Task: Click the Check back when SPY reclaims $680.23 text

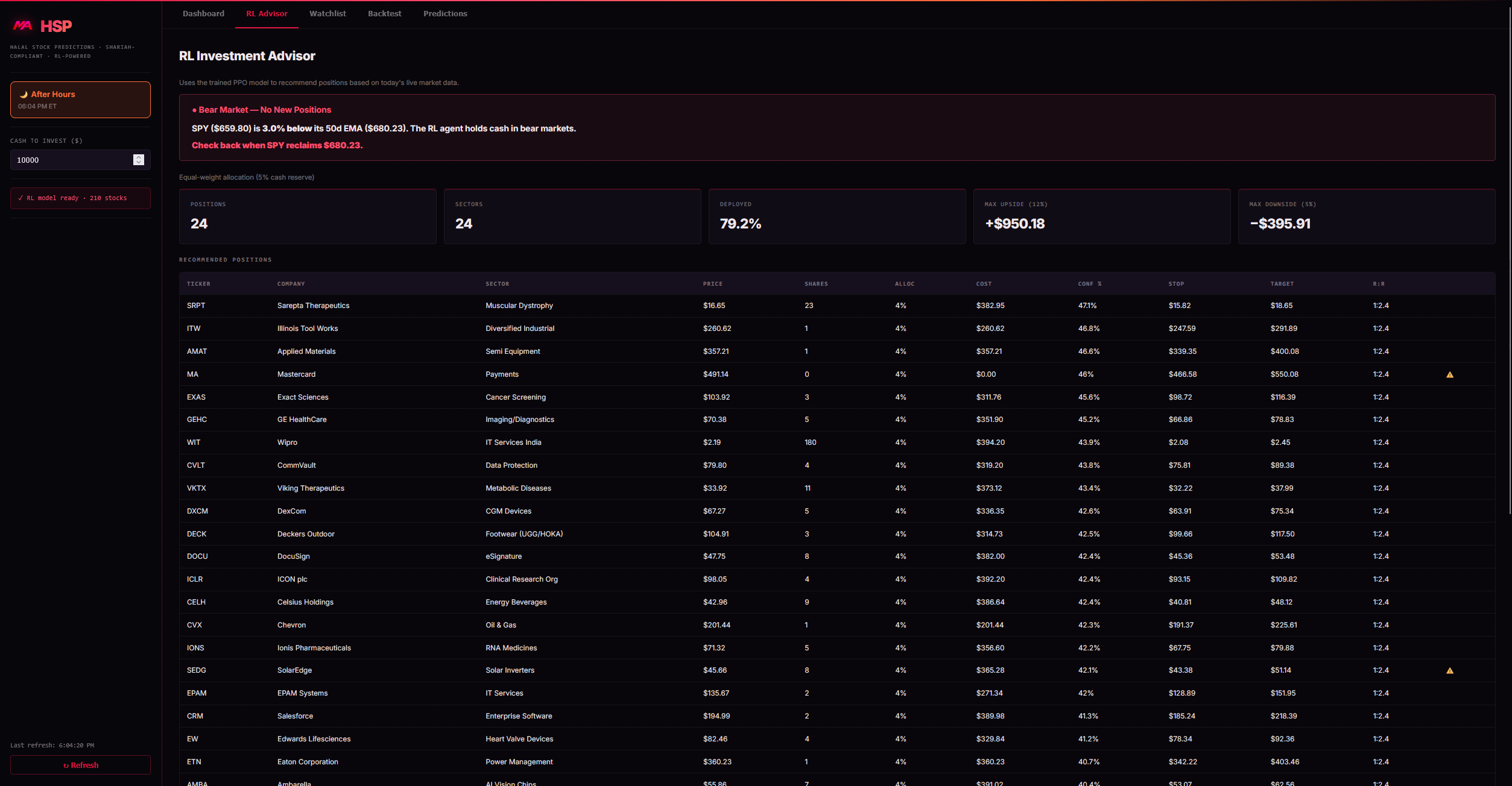Action: pyautogui.click(x=277, y=145)
